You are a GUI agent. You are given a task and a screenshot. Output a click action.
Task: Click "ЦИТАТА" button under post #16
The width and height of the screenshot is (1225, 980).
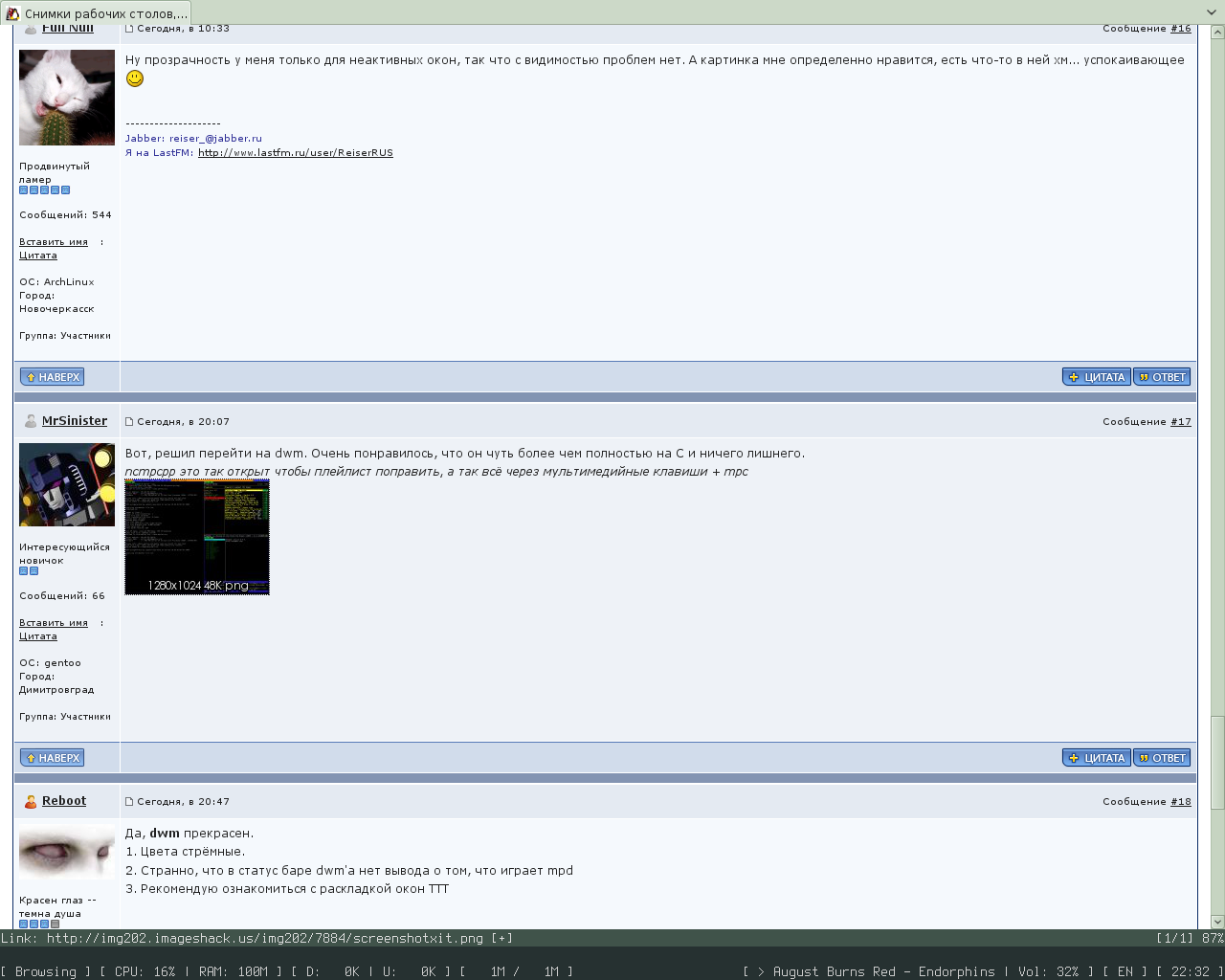tap(1097, 377)
